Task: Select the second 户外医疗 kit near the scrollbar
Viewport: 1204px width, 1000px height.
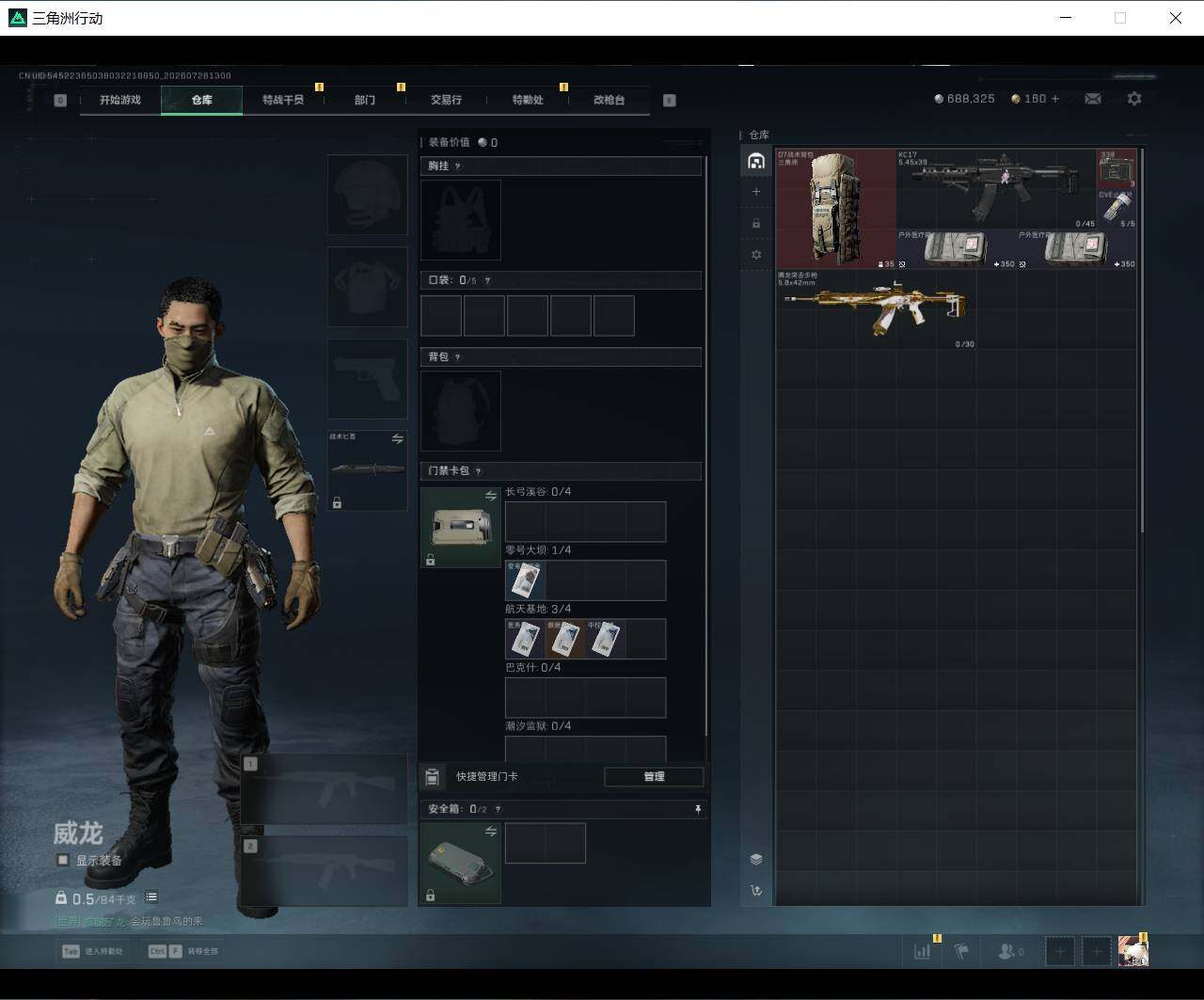Action: (x=1077, y=249)
